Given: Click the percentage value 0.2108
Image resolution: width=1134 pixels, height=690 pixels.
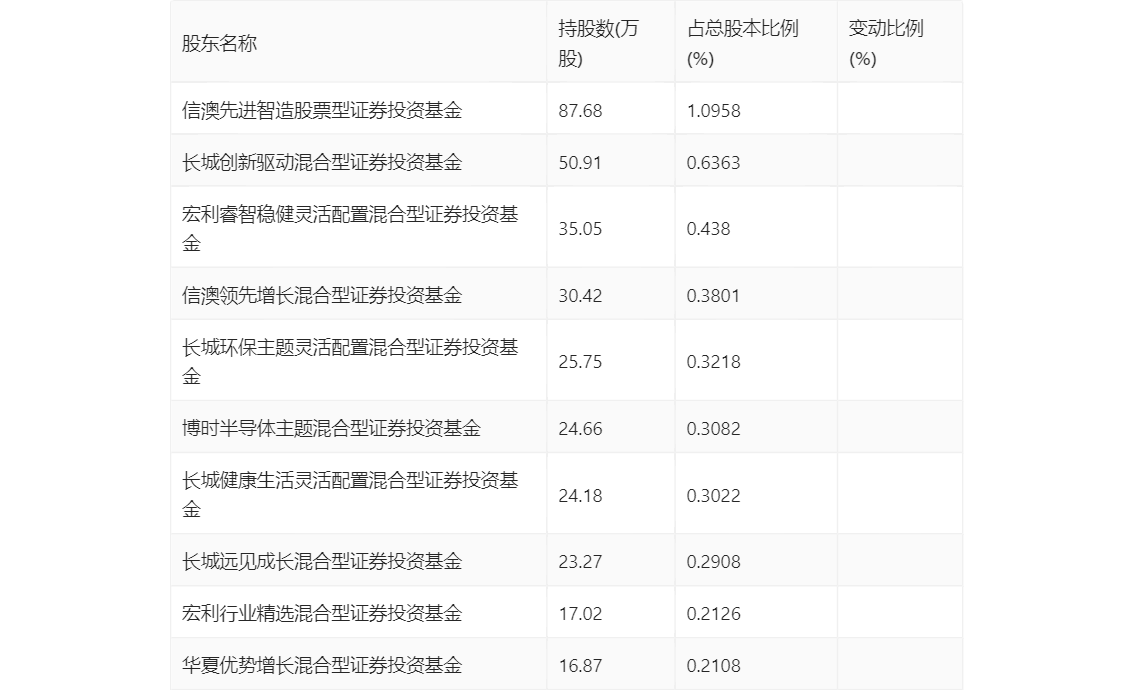Looking at the screenshot, I should (713, 666).
